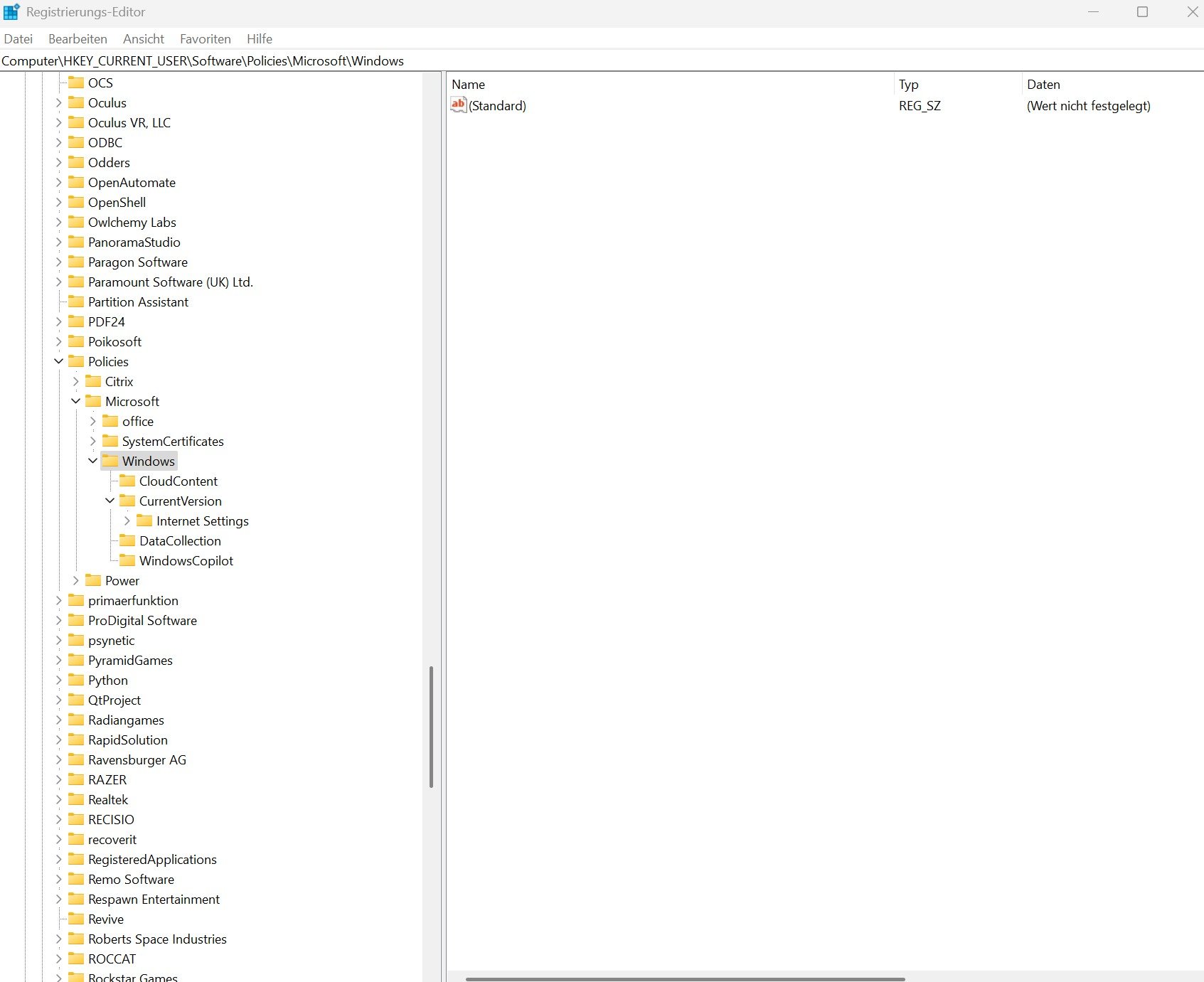Click the Internet Settings folder icon
This screenshot has width=1204, height=982.
tap(144, 521)
